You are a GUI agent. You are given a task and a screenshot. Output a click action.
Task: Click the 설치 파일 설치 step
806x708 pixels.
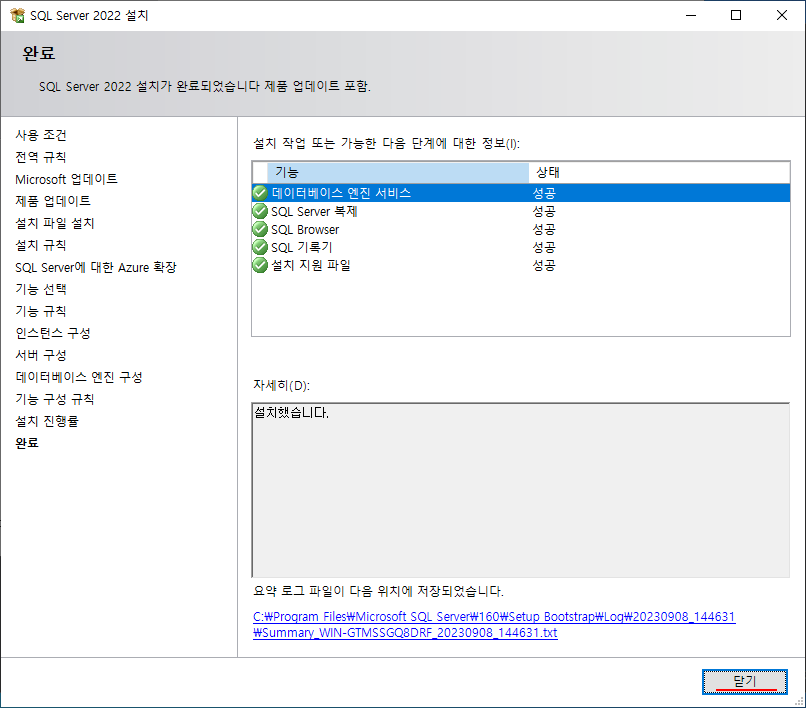click(x=55, y=223)
